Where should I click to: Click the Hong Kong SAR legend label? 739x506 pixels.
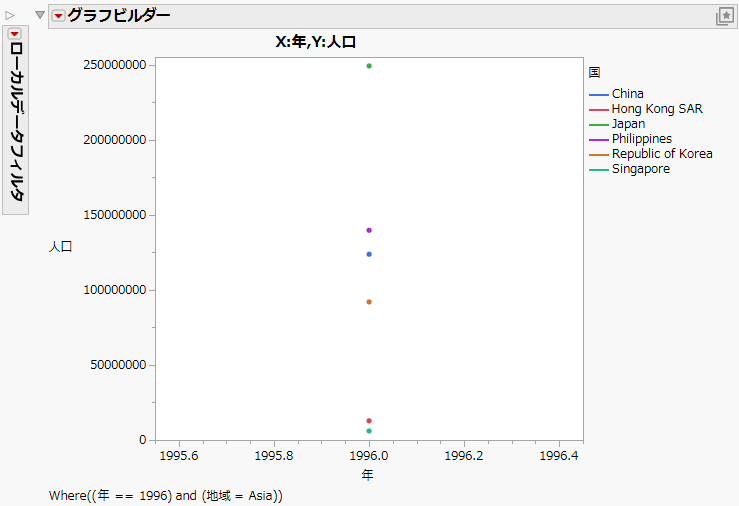coord(657,109)
